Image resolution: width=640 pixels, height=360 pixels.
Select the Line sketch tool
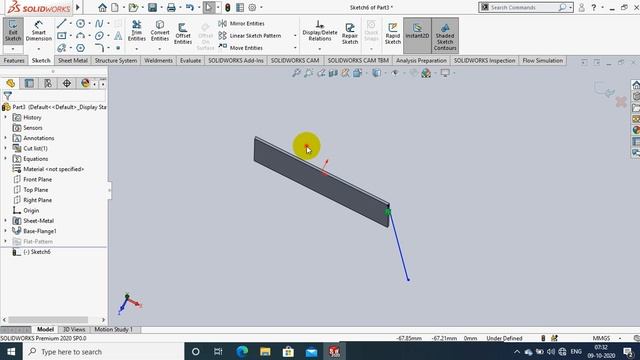pos(62,24)
